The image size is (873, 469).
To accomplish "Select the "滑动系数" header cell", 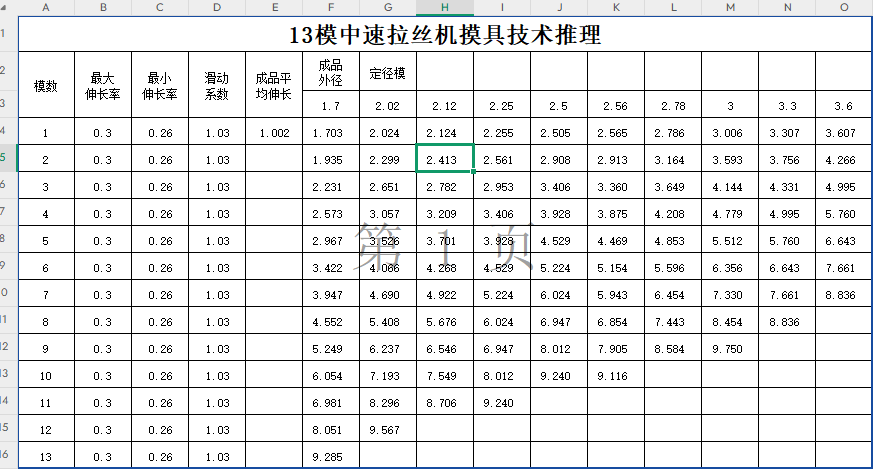I will 217,86.
